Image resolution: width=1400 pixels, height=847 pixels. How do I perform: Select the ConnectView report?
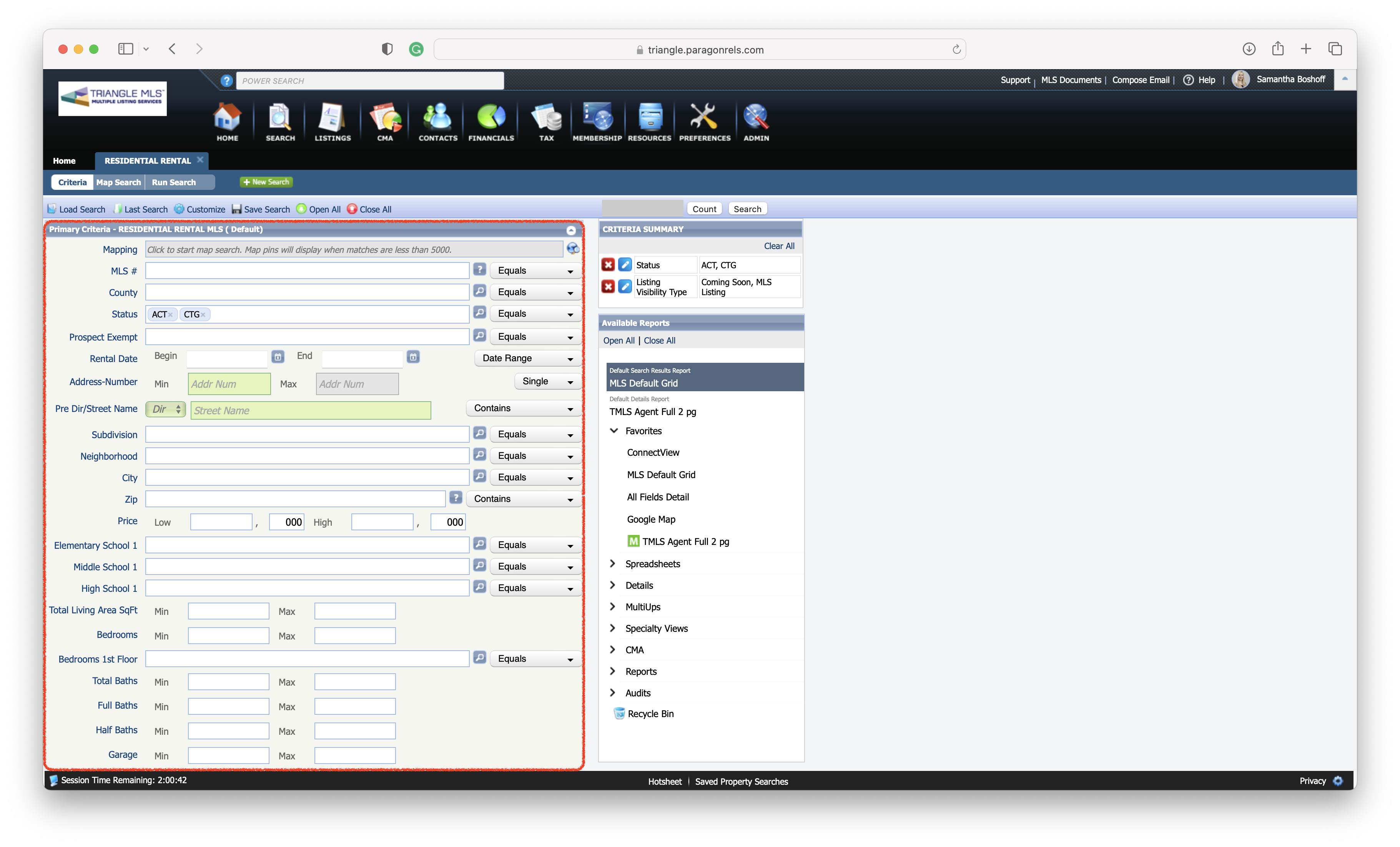(653, 453)
